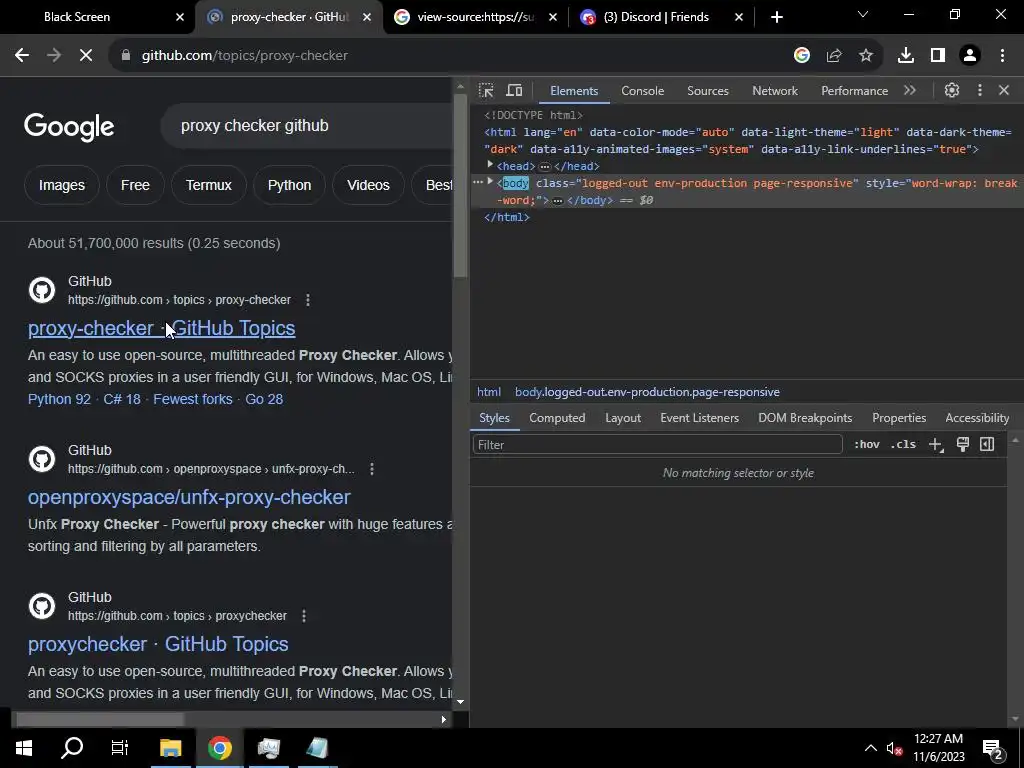Open the Network tab
Screen dimensions: 1024x768
click(x=775, y=91)
